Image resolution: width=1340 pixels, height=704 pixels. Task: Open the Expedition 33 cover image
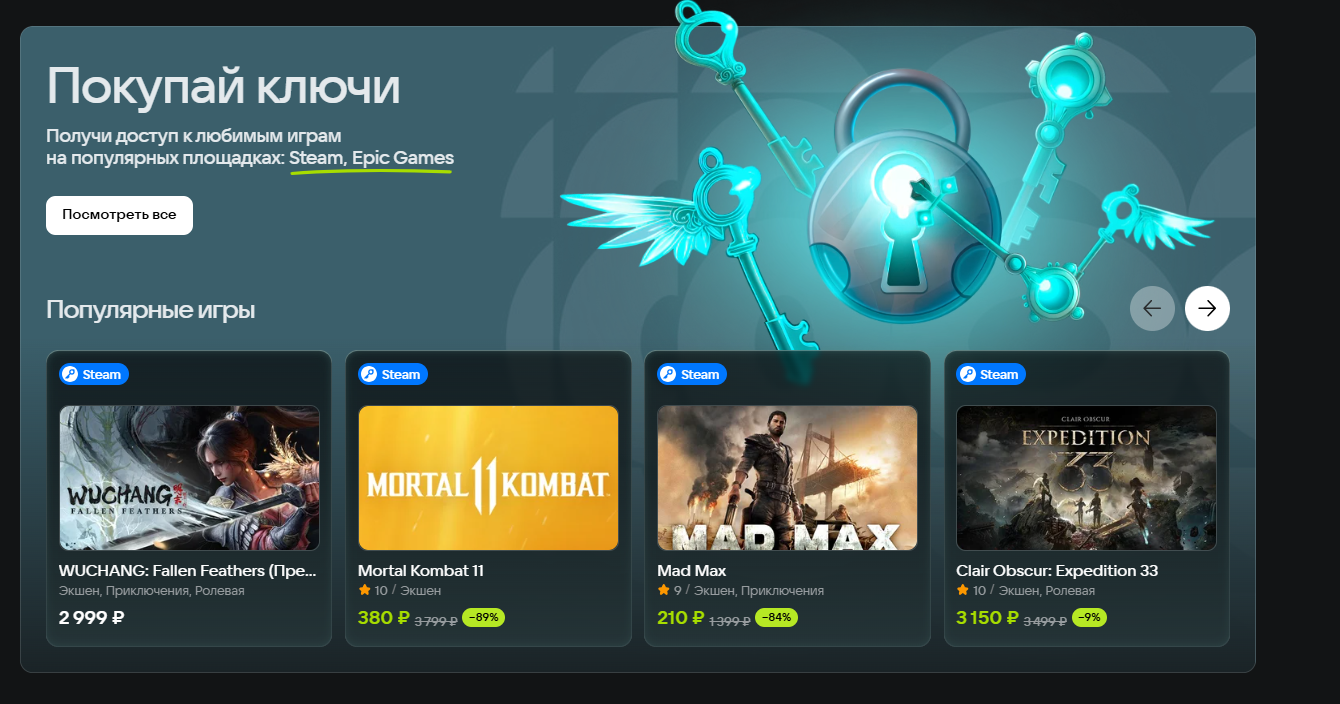point(1086,478)
